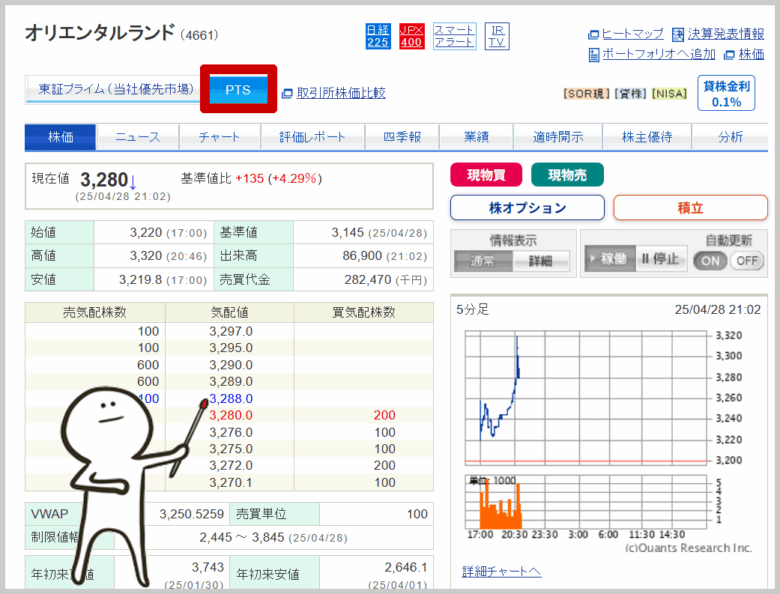
Task: Click the 3,295.0 quote price
Action: [x=231, y=348]
